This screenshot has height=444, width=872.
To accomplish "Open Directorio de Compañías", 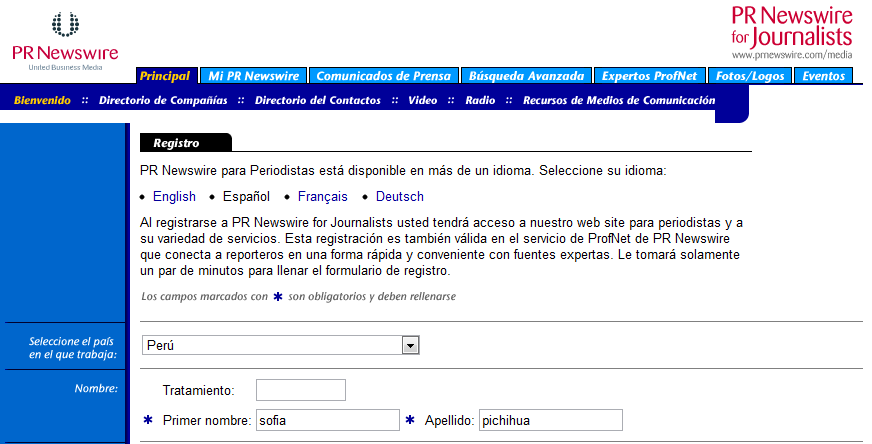I will tap(163, 100).
